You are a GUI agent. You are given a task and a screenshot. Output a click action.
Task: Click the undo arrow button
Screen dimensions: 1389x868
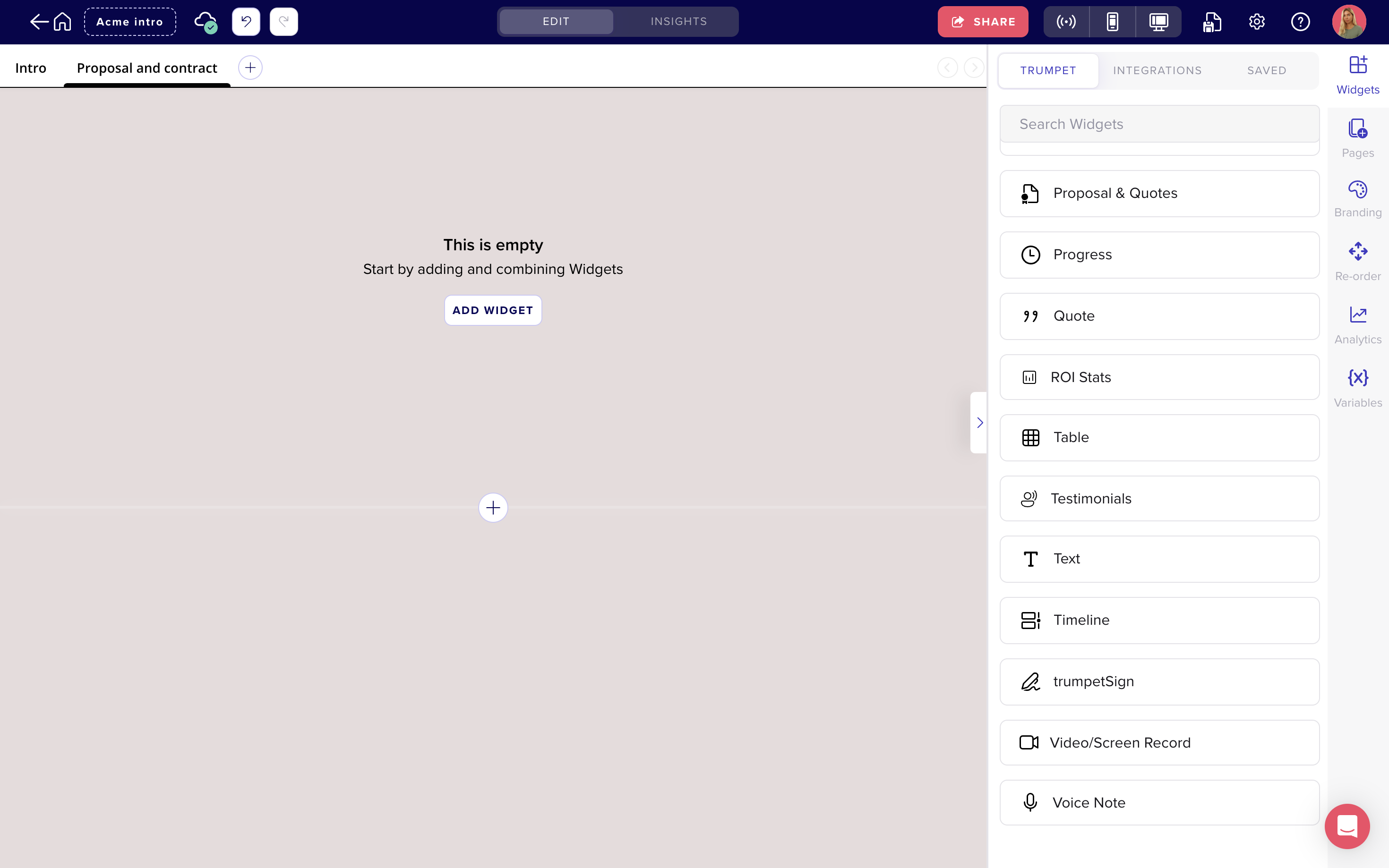(x=246, y=22)
